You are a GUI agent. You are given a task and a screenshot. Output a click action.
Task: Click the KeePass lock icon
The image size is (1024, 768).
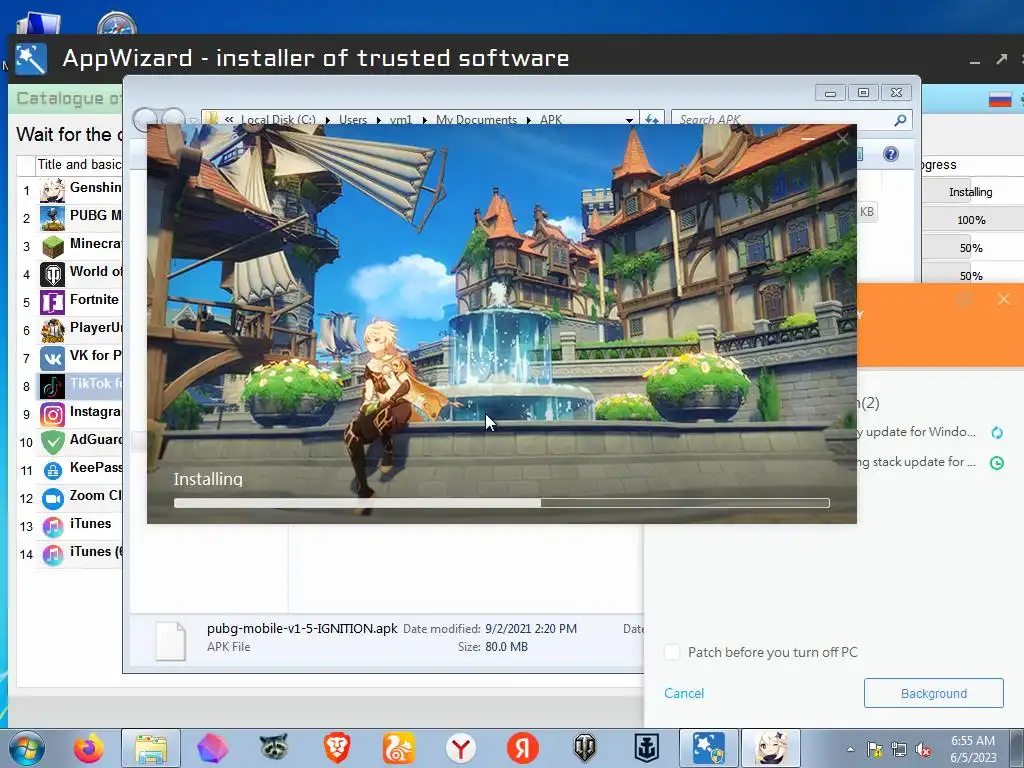[52, 470]
